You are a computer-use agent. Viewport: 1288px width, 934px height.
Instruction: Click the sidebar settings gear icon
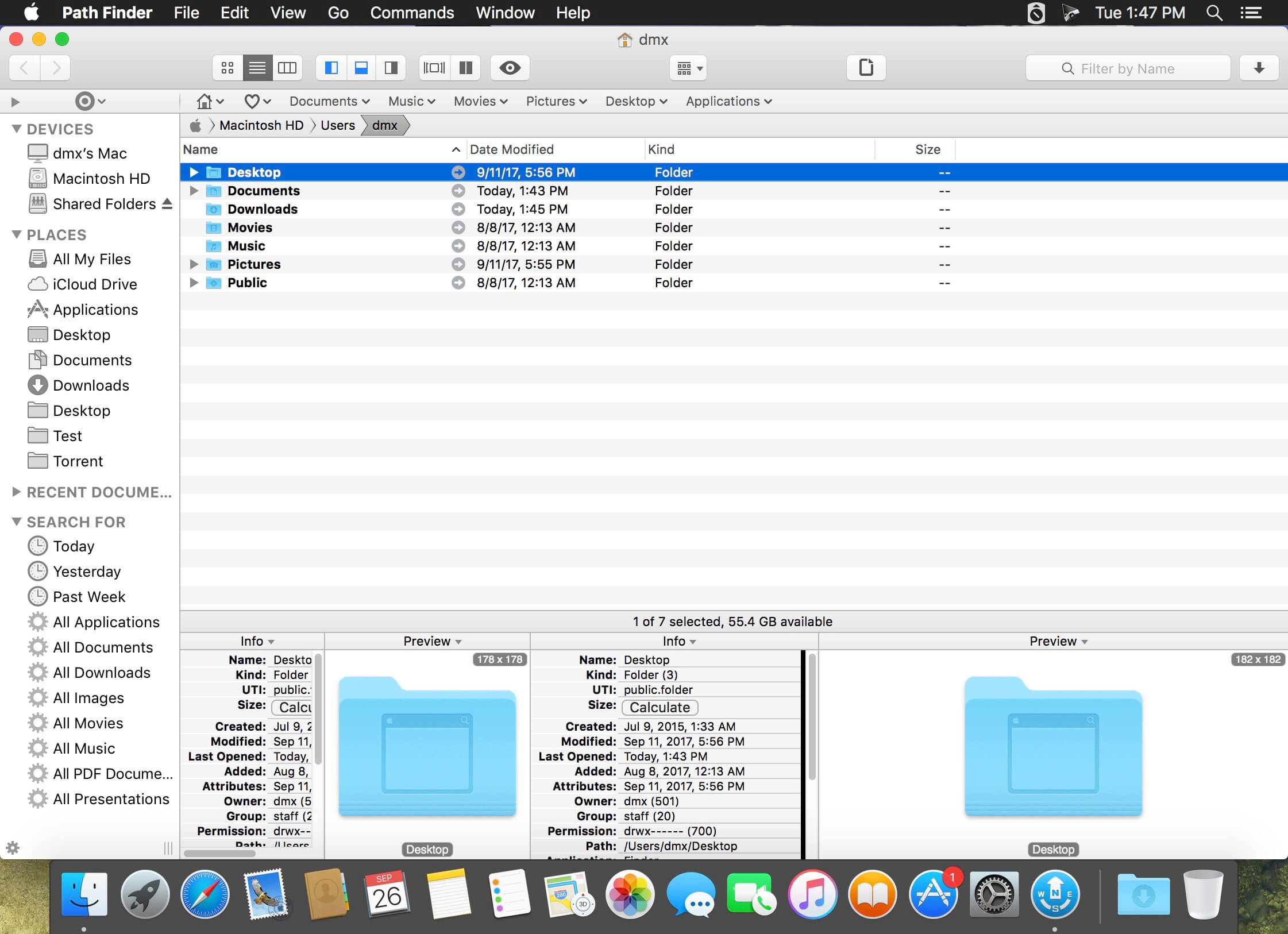[13, 848]
